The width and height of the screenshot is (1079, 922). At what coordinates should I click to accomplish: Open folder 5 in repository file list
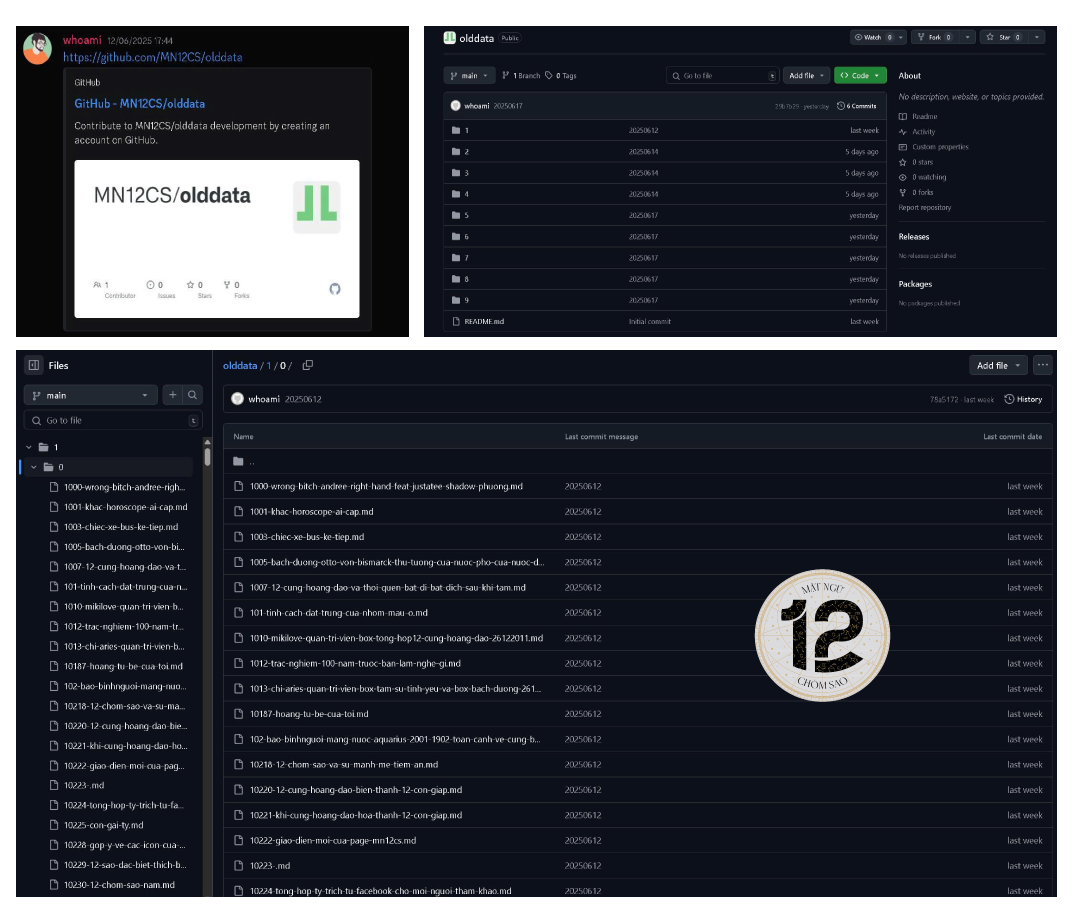click(x=467, y=215)
